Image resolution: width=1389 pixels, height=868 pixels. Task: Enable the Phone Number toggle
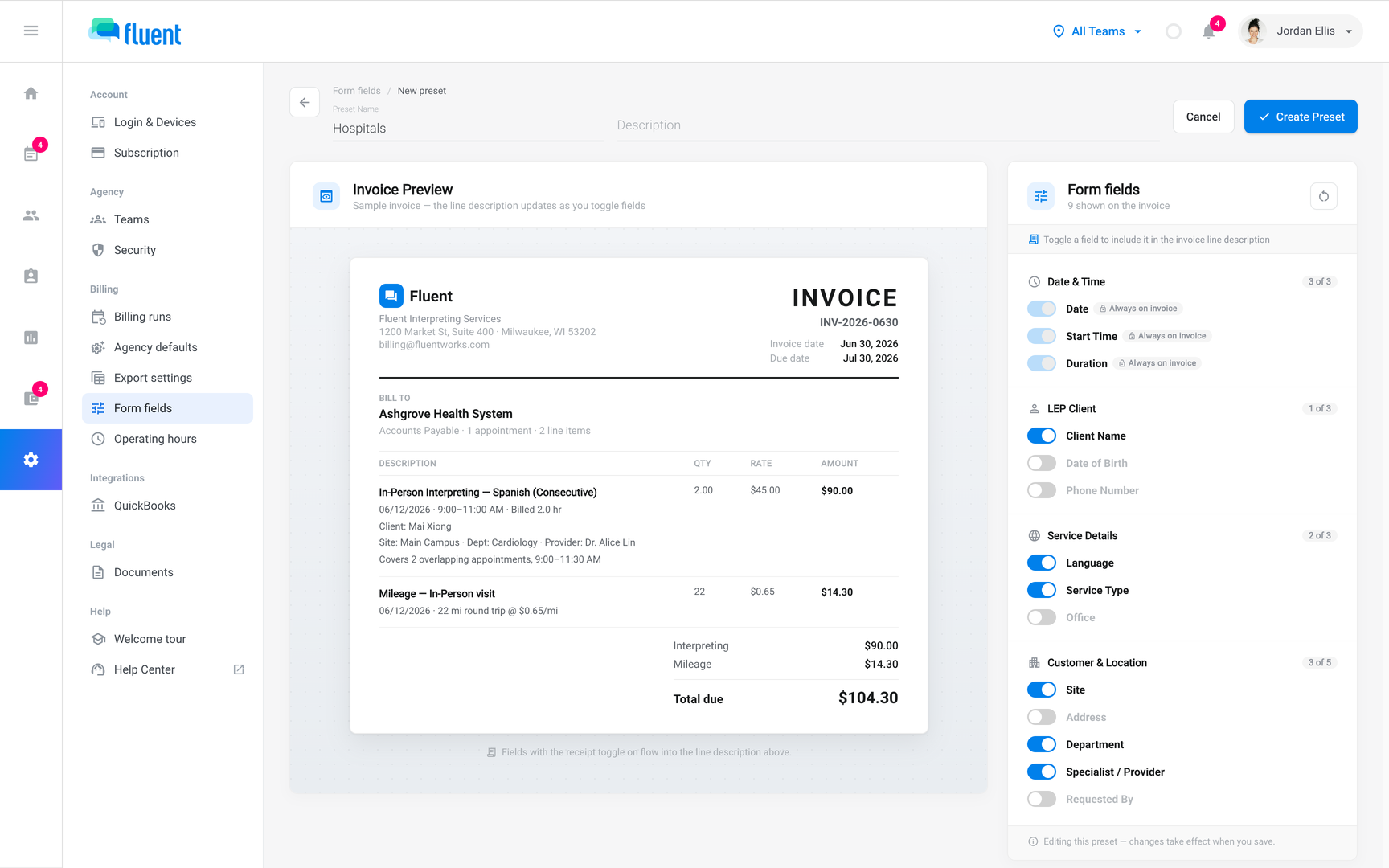(x=1042, y=490)
